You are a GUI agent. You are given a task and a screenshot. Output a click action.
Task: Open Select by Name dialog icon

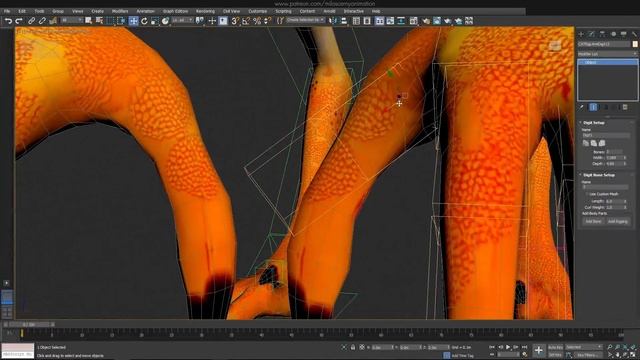pos(99,20)
